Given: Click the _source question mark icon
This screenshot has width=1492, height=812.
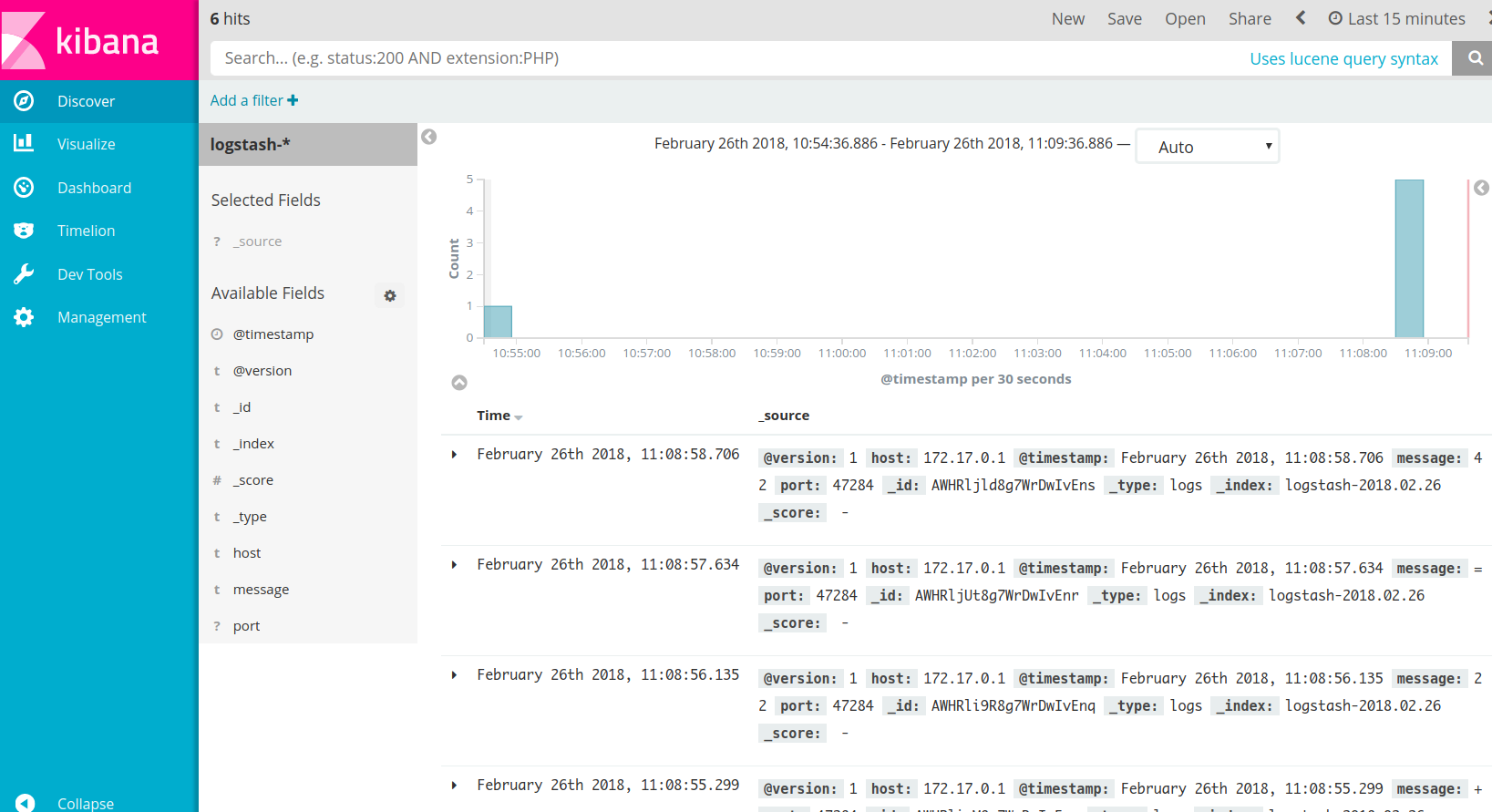Looking at the screenshot, I should pos(217,242).
